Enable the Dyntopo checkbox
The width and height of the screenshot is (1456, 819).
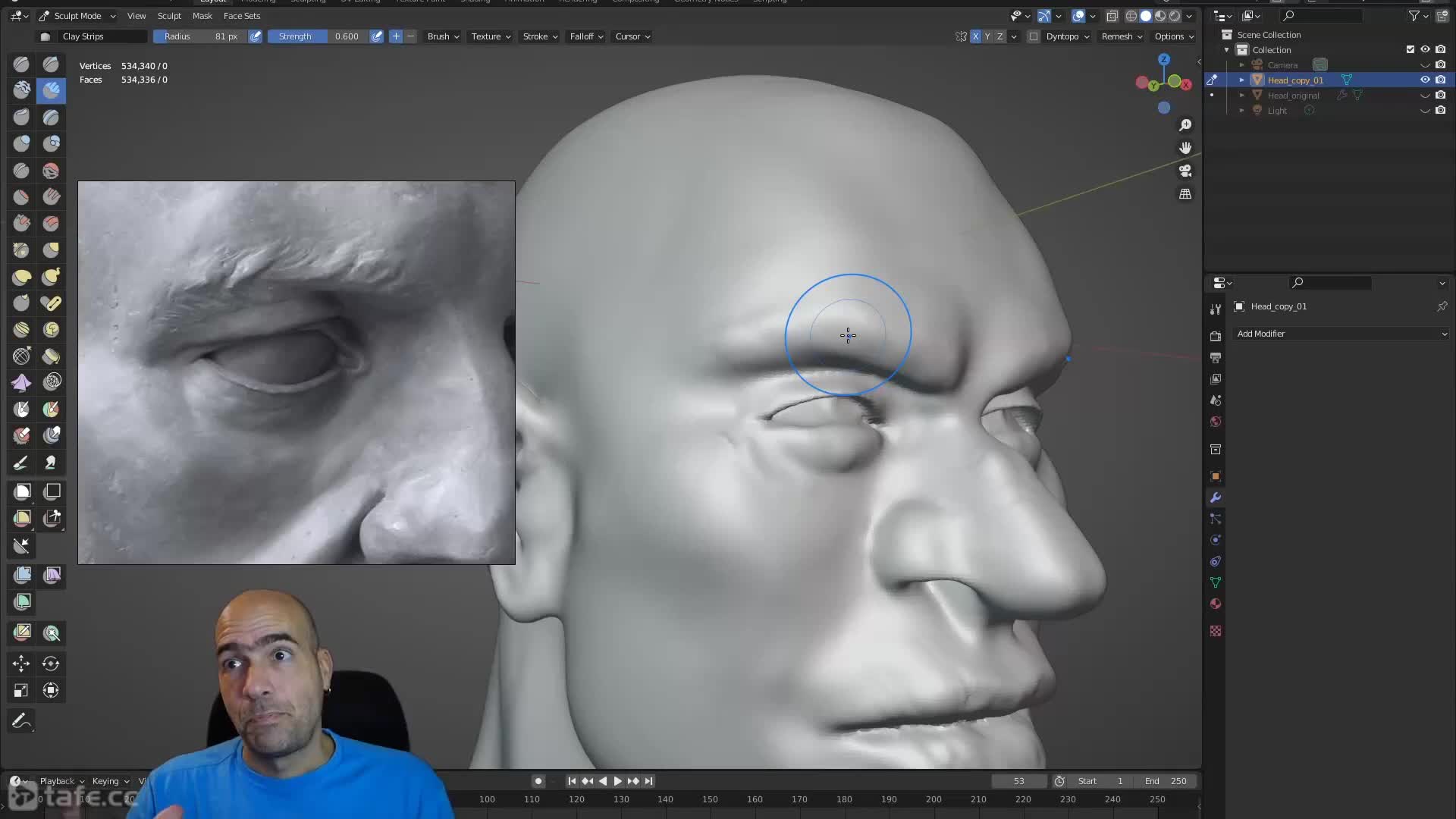tap(1033, 36)
